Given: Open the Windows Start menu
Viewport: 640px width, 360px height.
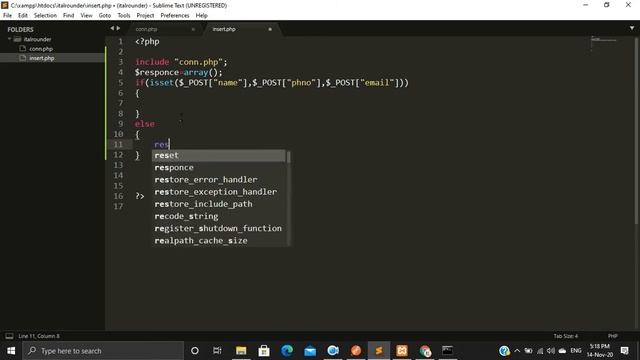Looking at the screenshot, I should coord(11,351).
